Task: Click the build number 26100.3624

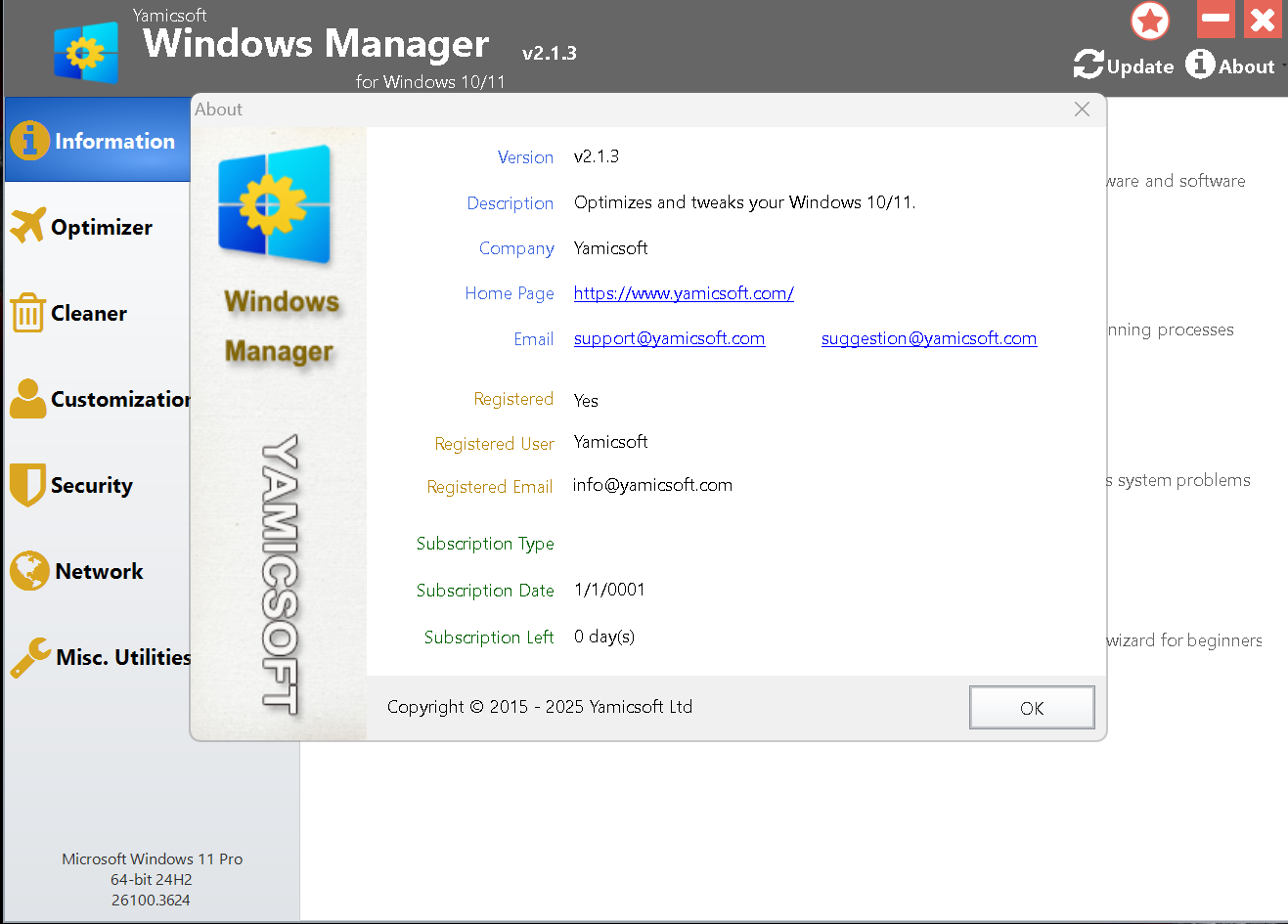Action: 151,901
